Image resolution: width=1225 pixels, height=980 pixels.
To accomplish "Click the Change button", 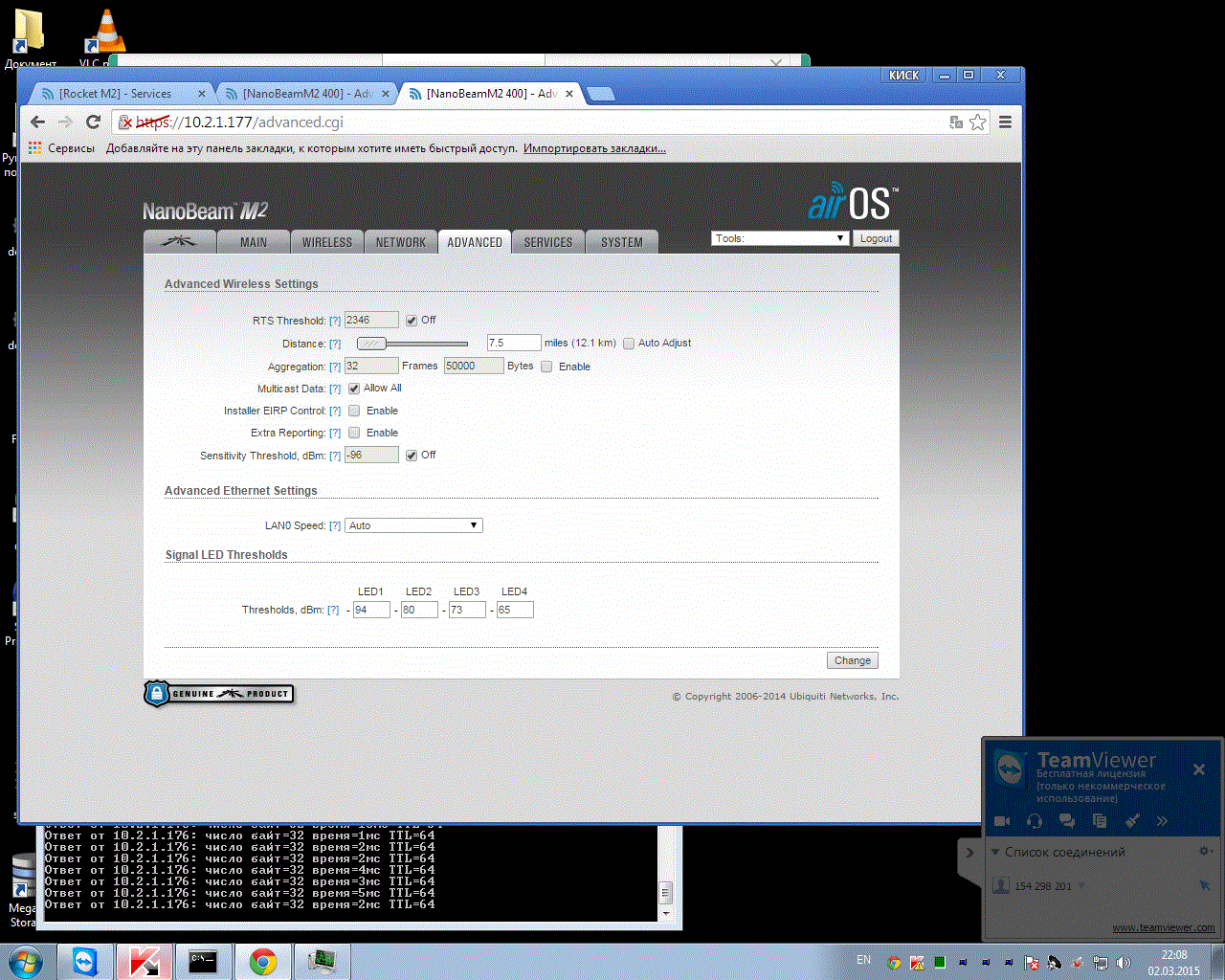I will [852, 660].
